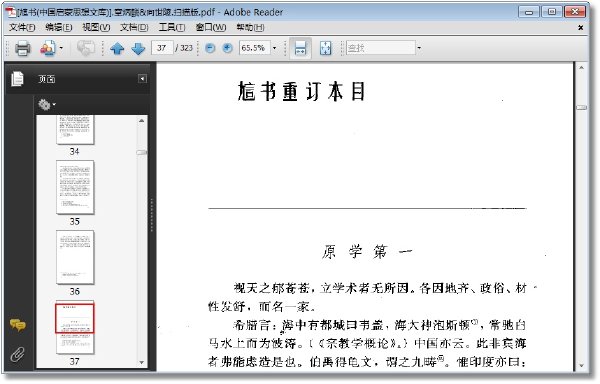This screenshot has width=600, height=384.
Task: Open the 编辑(E) menu
Action: (59, 28)
